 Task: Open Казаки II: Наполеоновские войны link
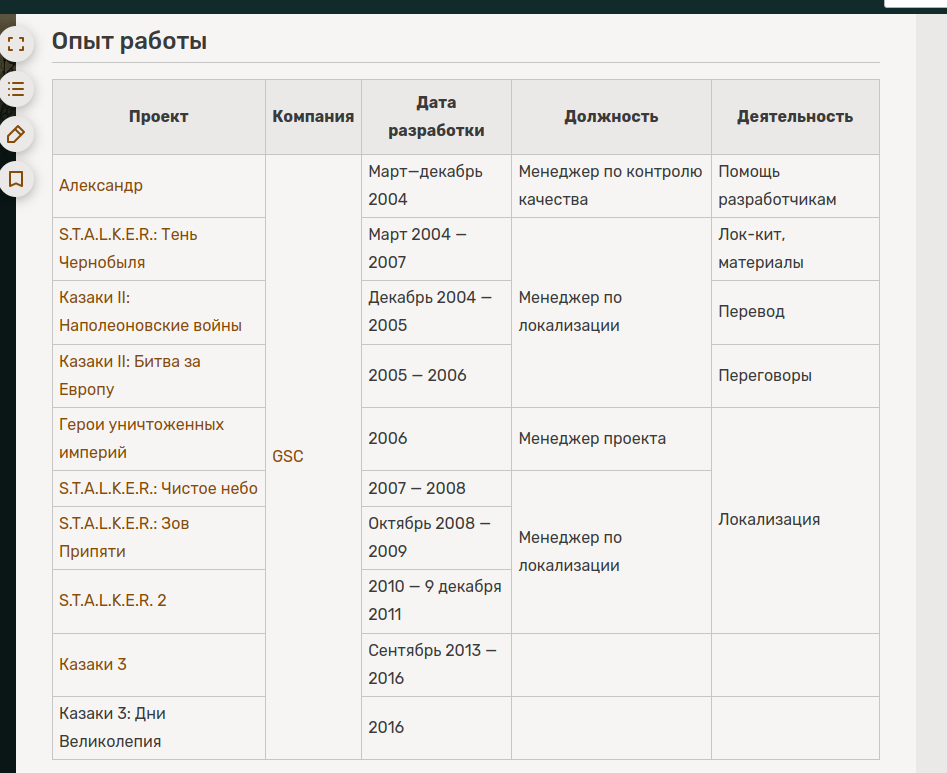(x=150, y=312)
